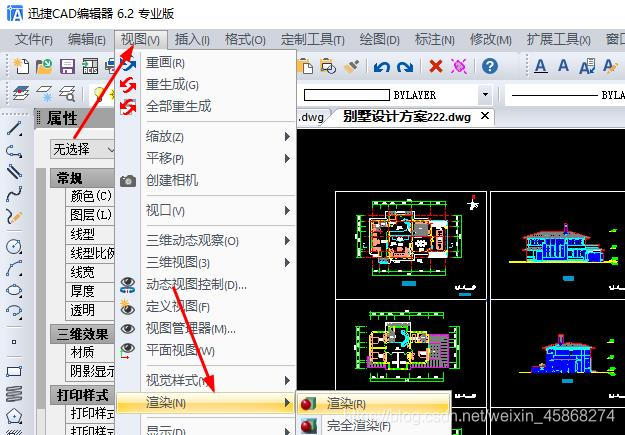Click the Paste clipboard icon

point(305,67)
